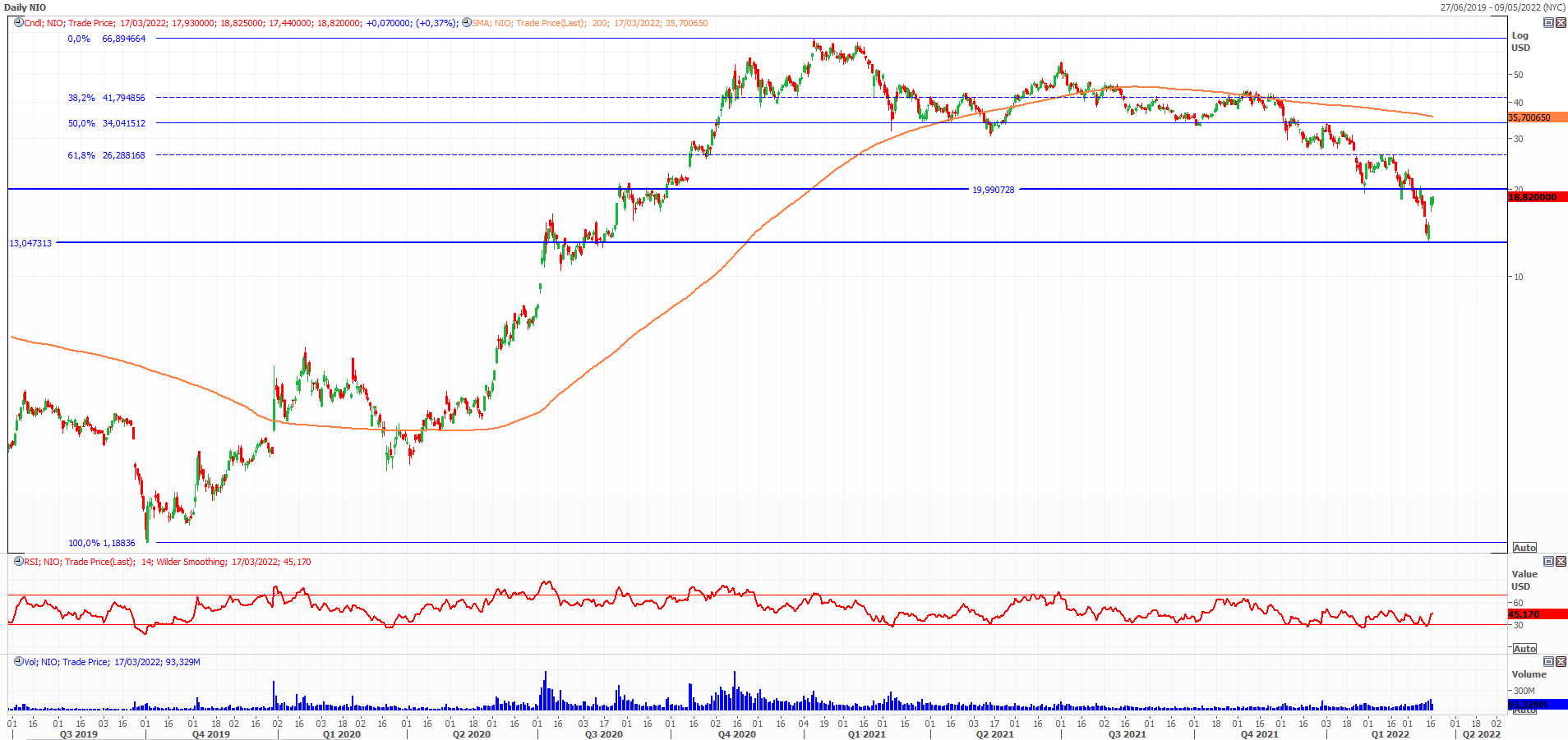Toggle Auto scaling on the RSI axis
Screen dimensions: 1568x740
click(x=1524, y=649)
